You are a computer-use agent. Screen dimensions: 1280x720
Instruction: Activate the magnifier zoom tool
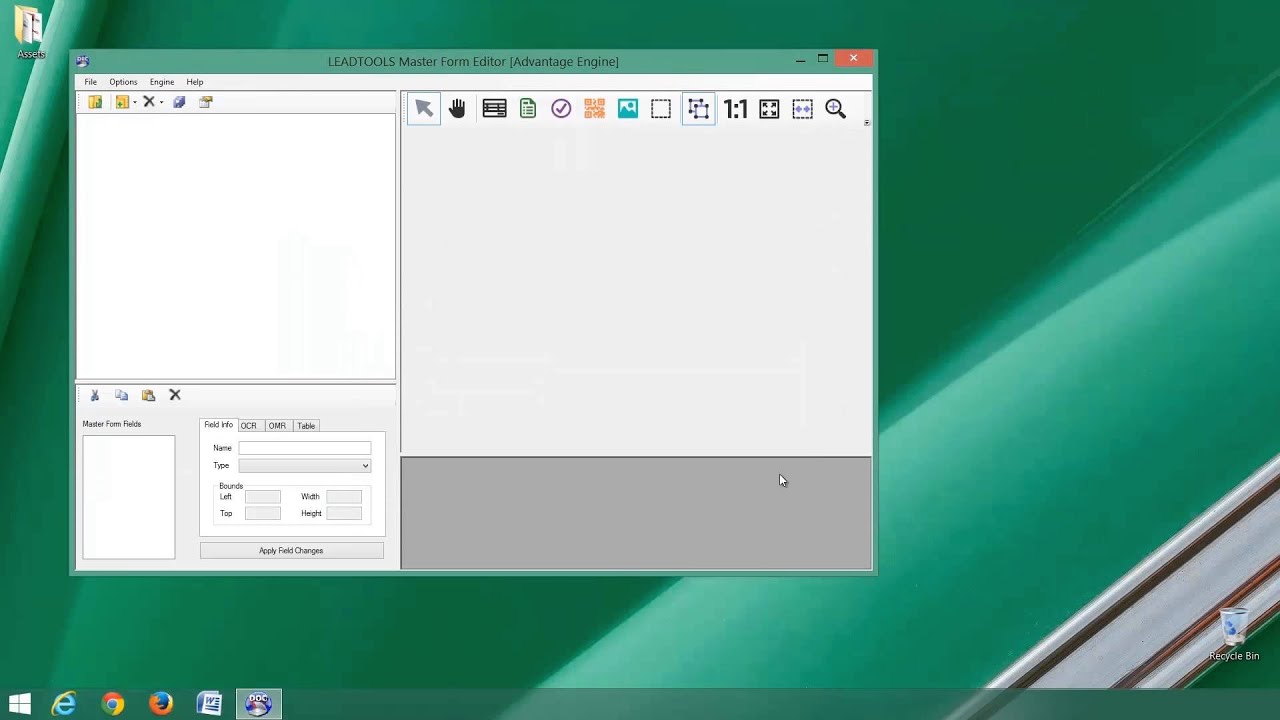point(836,109)
